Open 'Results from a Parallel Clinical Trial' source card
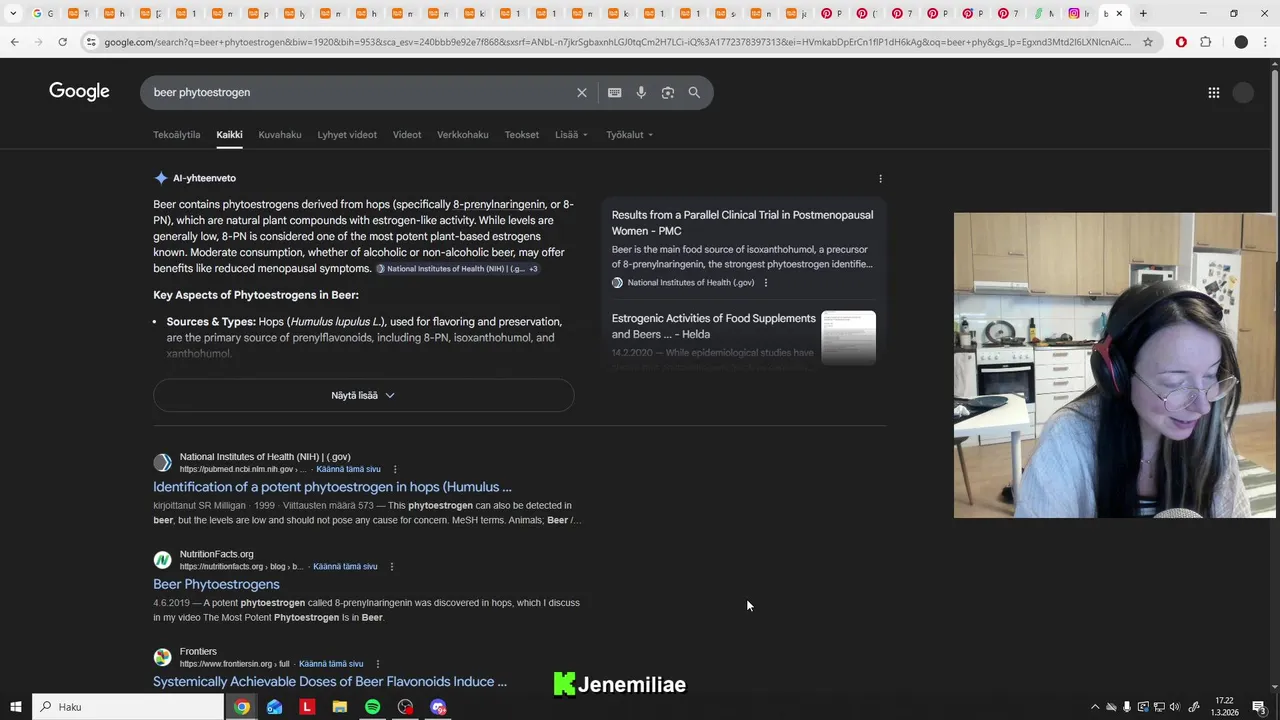Image resolution: width=1280 pixels, height=720 pixels. point(742,223)
